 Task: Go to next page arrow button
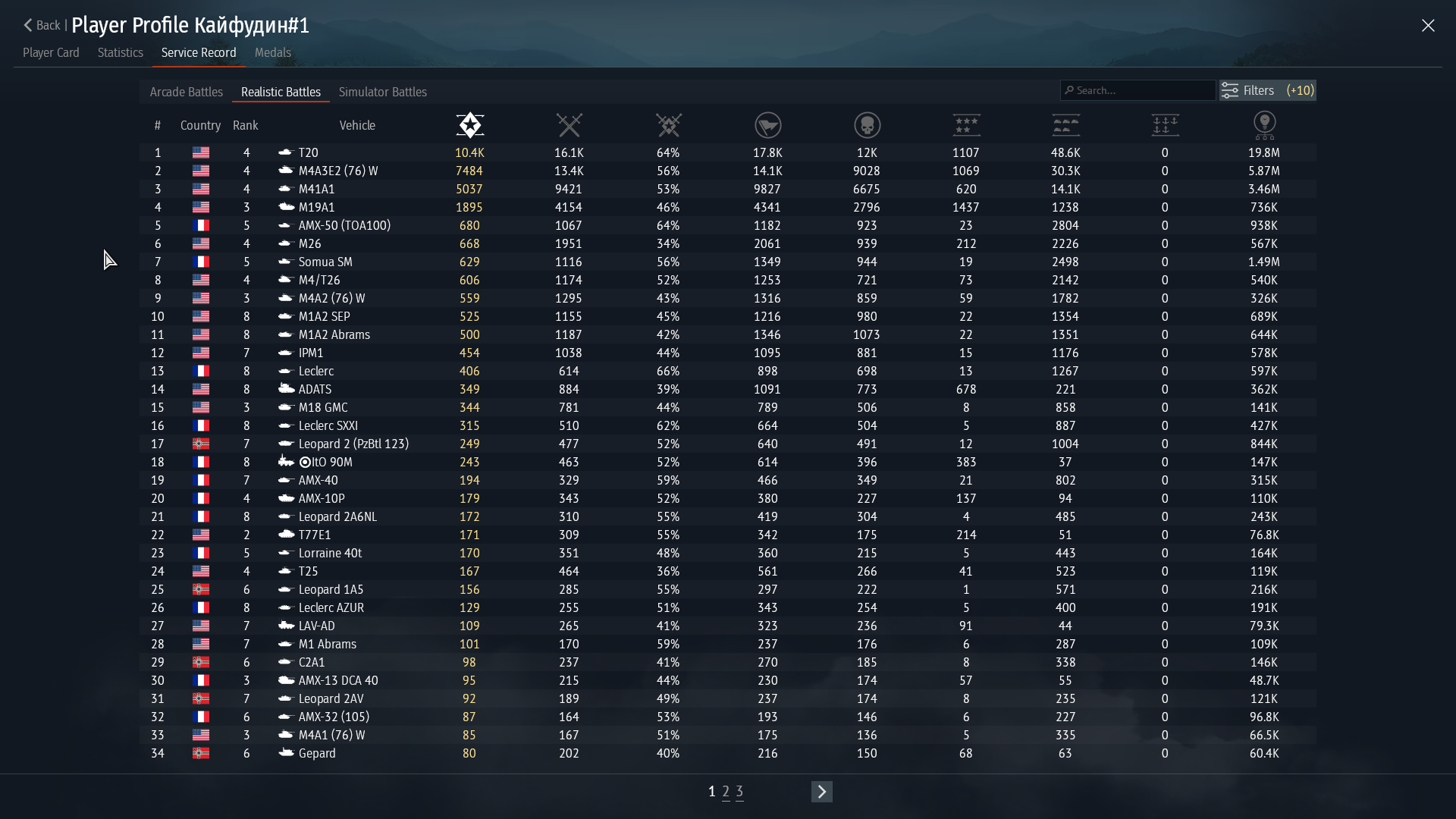(822, 792)
